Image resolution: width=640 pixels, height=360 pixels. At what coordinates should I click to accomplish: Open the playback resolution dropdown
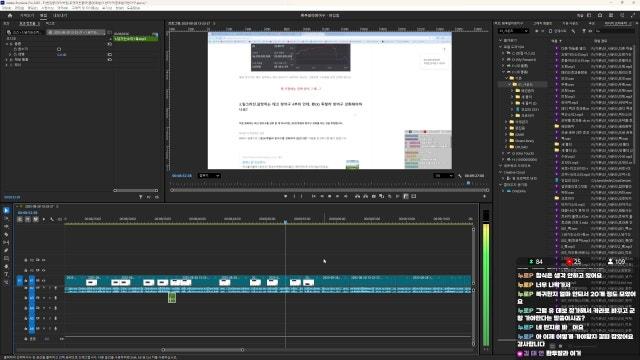[443, 176]
